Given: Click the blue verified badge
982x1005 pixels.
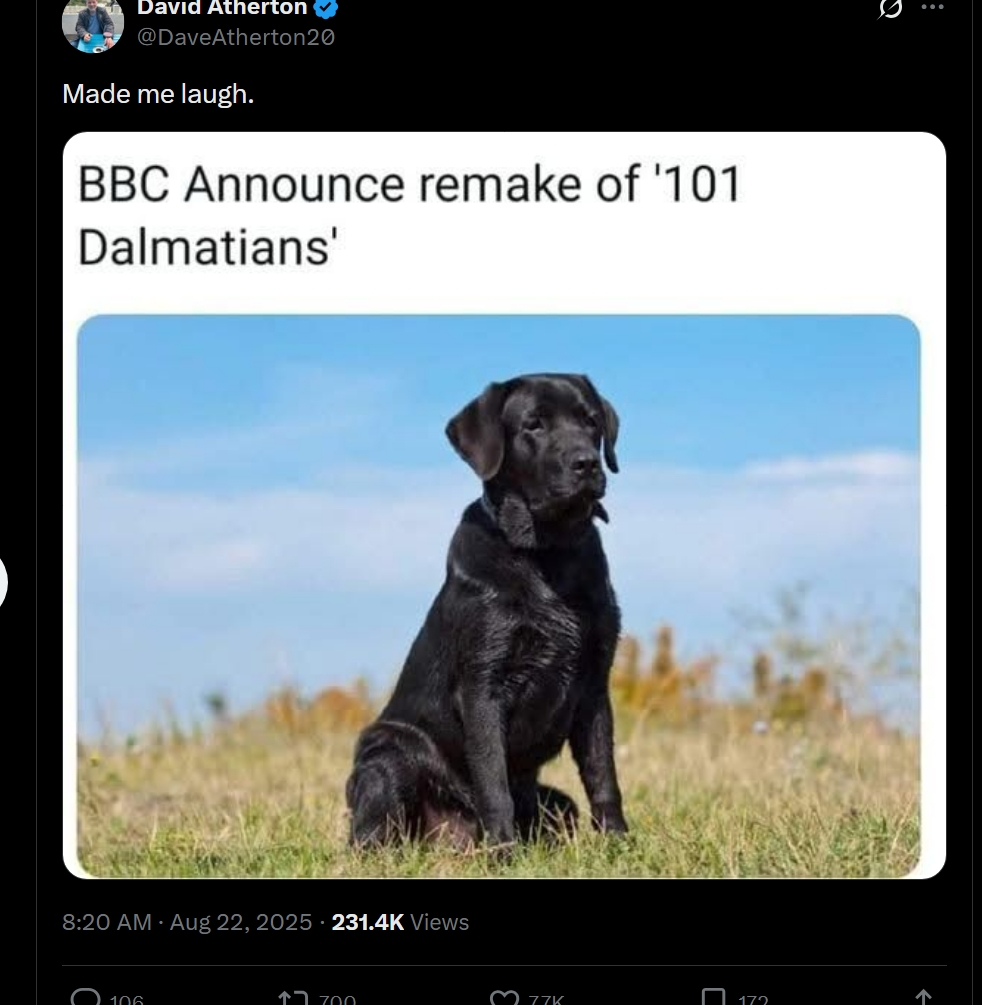Looking at the screenshot, I should [x=327, y=9].
